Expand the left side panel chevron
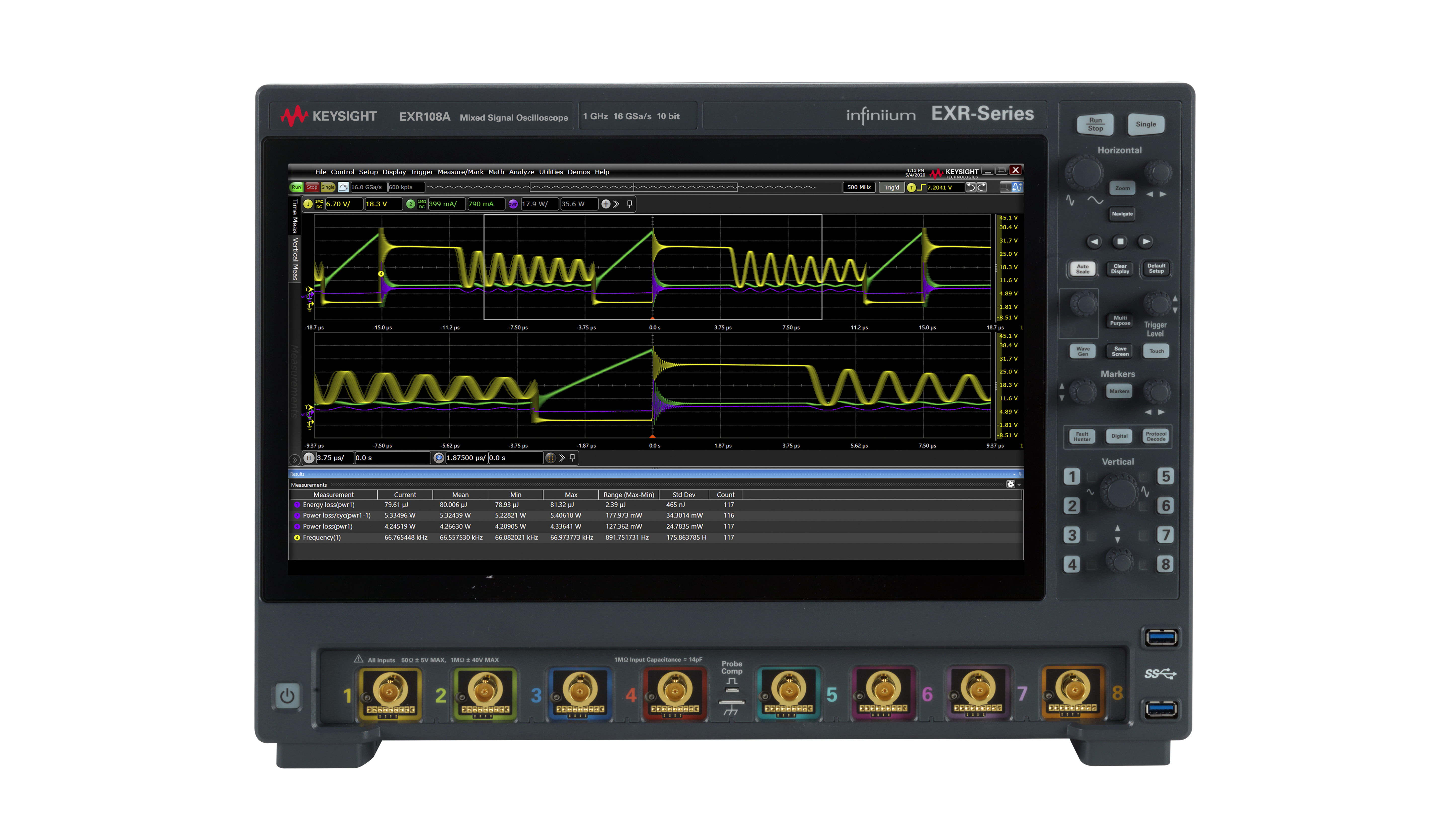Image resolution: width=1456 pixels, height=819 pixels. [x=294, y=460]
